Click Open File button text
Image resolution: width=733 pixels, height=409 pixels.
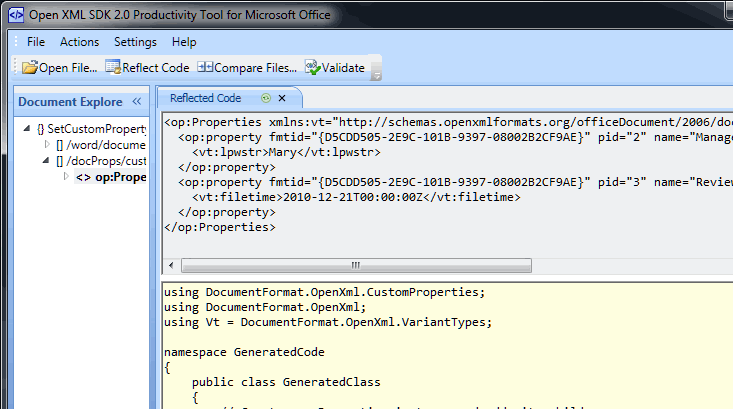pyautogui.click(x=68, y=68)
